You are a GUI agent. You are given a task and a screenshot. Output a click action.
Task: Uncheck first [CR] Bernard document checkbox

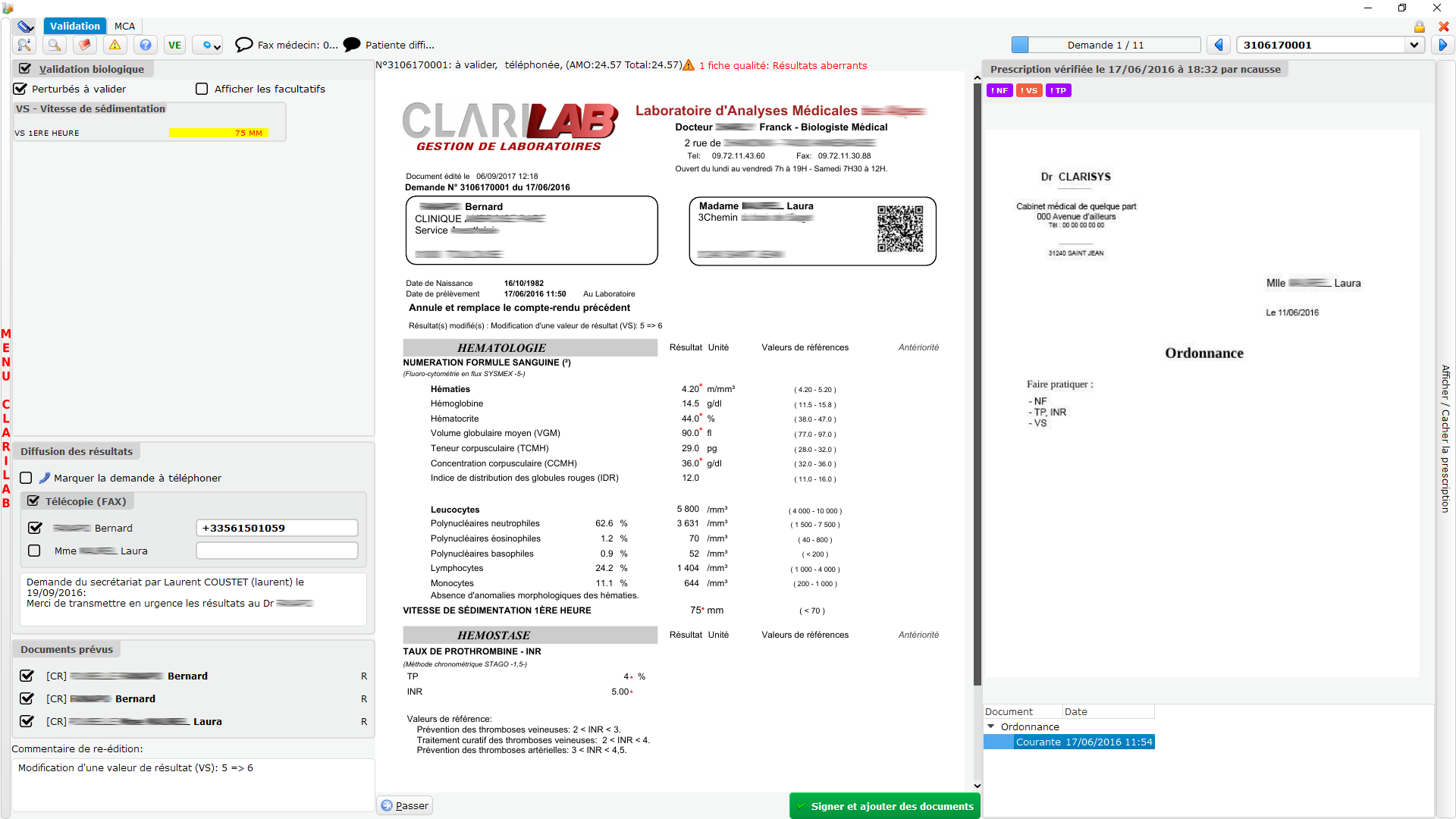[27, 676]
